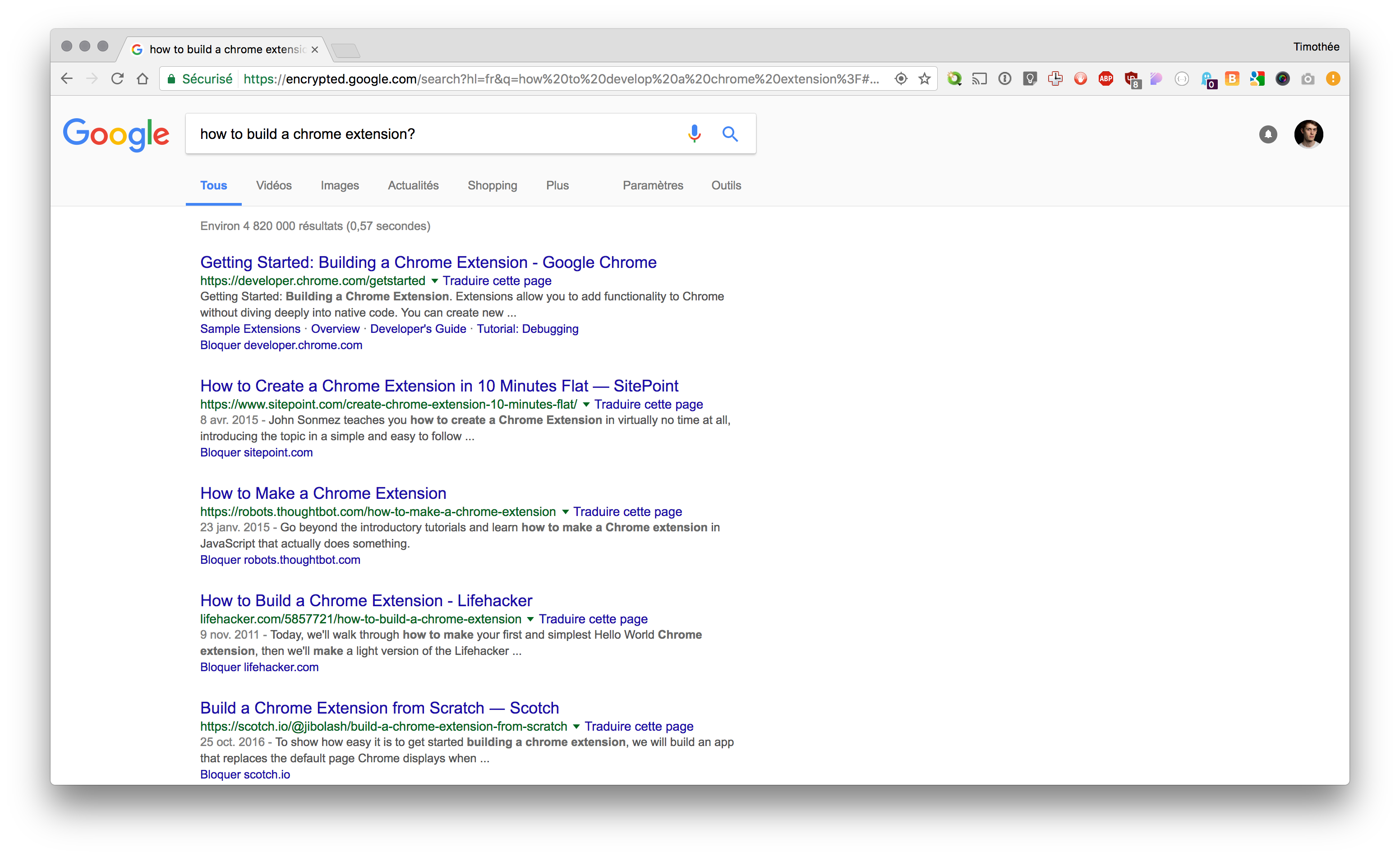Click the gray camera screenshot extension icon
Screen dimensions: 1400x857
[1308, 78]
